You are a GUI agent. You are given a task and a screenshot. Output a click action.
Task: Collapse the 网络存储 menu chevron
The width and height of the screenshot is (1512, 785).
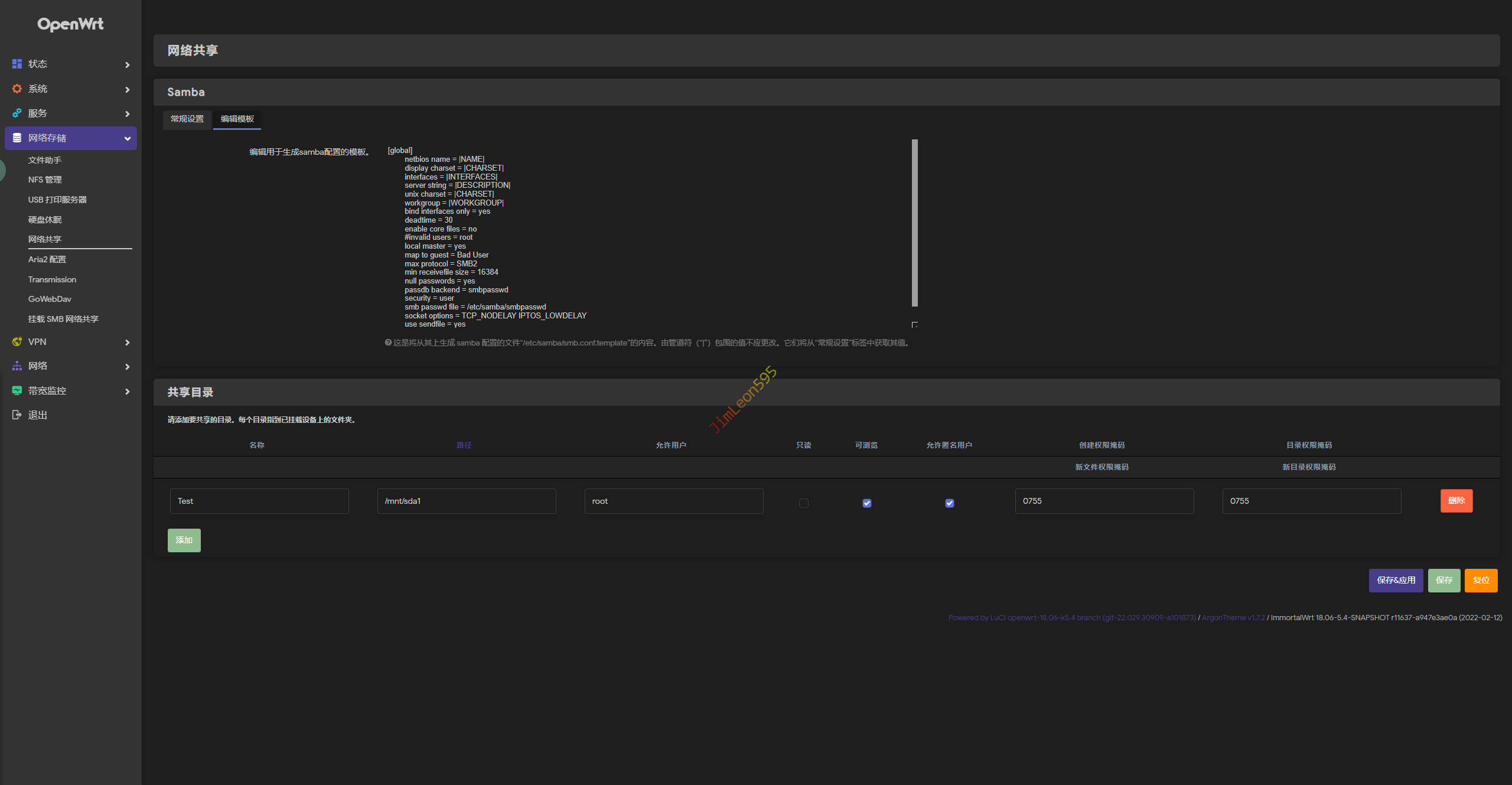click(x=127, y=138)
